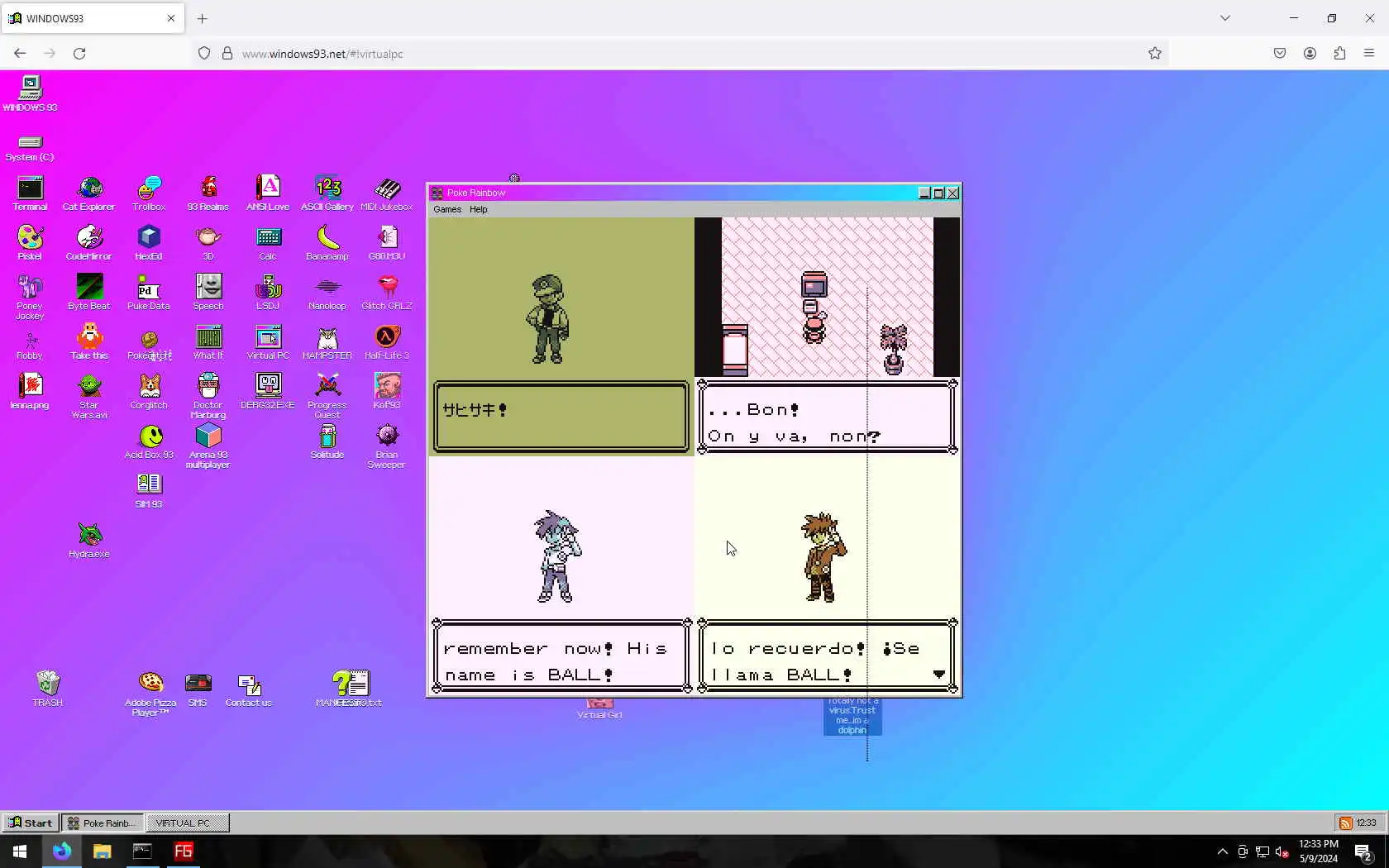The width and height of the screenshot is (1389, 868).
Task: Open the Glitch GRLZ lips icon
Action: (x=387, y=293)
